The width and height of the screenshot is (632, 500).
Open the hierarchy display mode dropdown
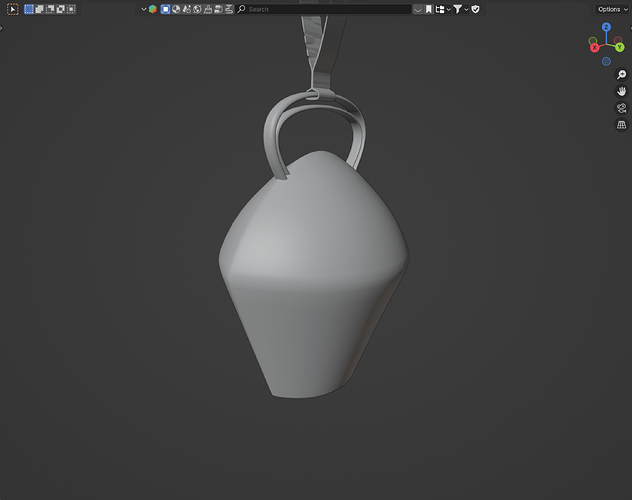(443, 9)
